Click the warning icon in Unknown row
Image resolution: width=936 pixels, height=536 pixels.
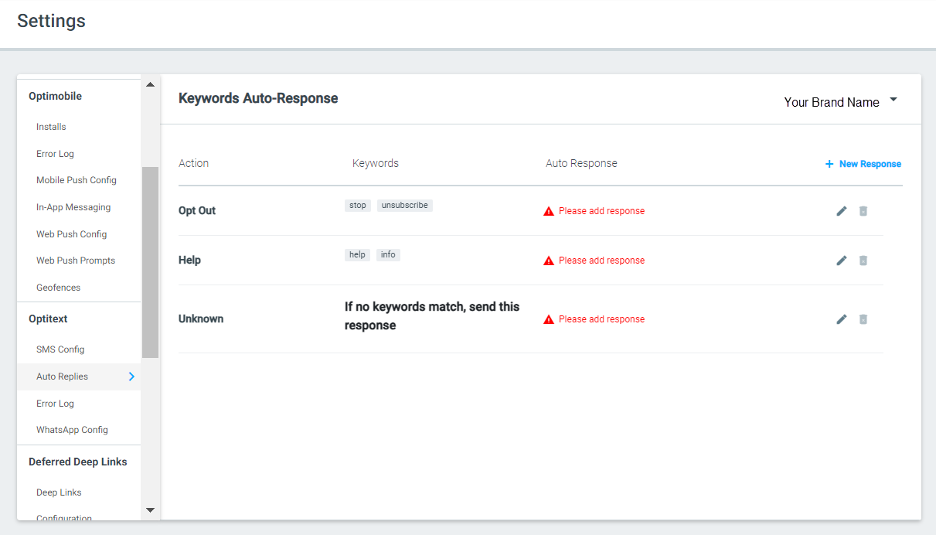[549, 319]
